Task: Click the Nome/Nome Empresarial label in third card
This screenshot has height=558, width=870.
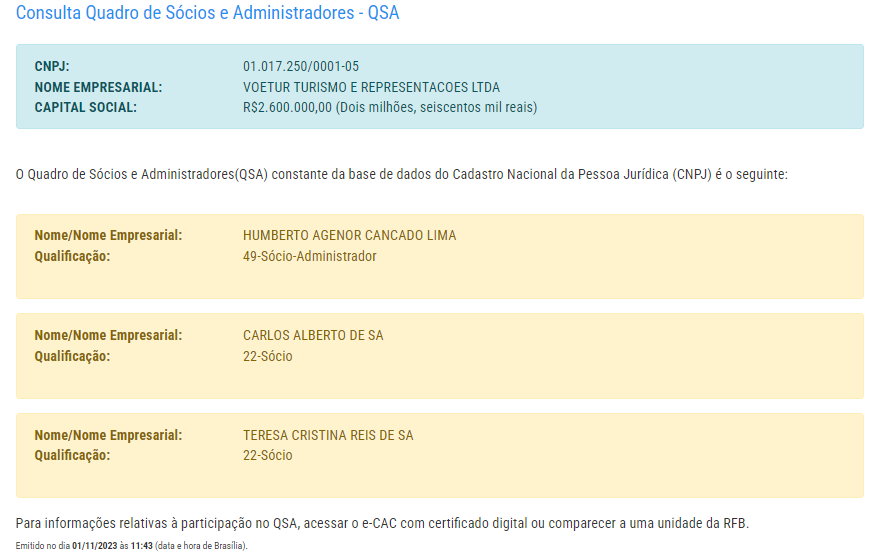Action: (x=108, y=435)
